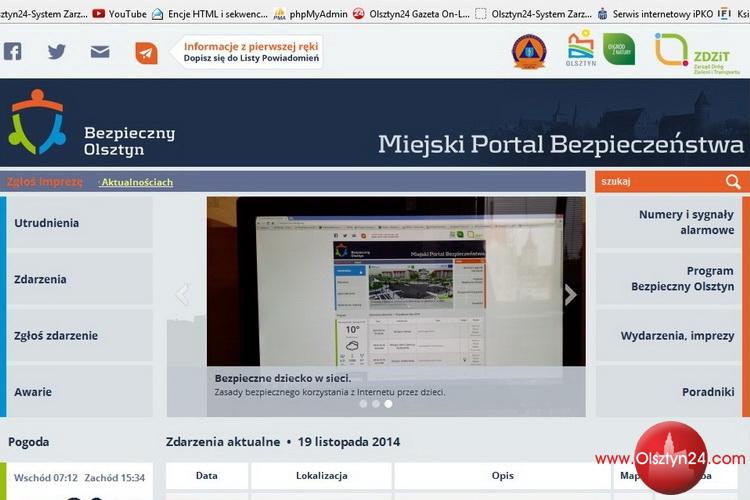This screenshot has width=750, height=500.
Task: Click the Lokalizacja column header
Action: 321,476
